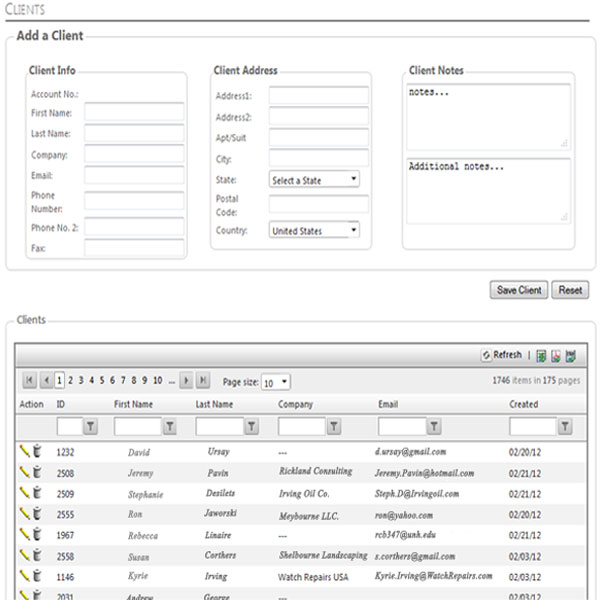Sort by Last Name column header

(214, 404)
